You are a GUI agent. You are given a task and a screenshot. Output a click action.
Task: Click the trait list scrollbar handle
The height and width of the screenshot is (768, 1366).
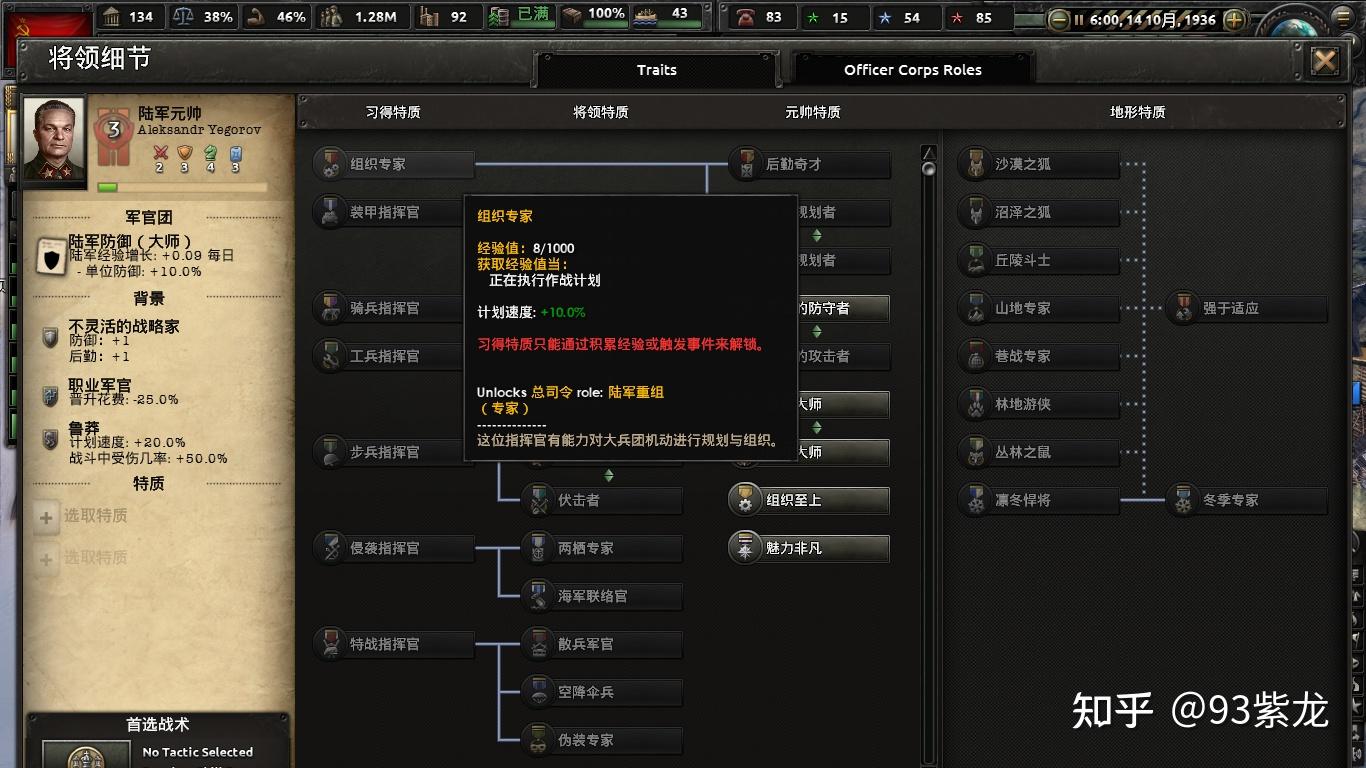point(928,169)
